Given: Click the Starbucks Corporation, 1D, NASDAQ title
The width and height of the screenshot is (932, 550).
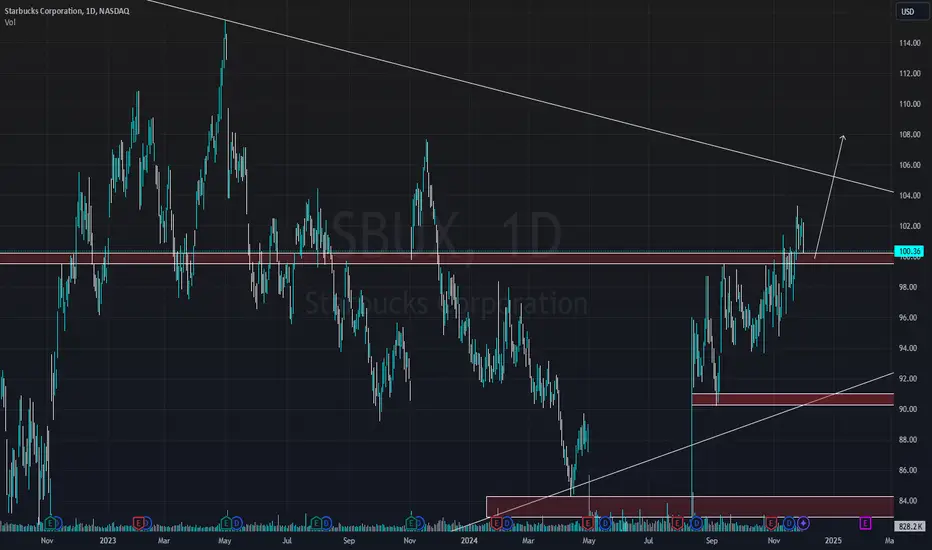Looking at the screenshot, I should pos(67,11).
